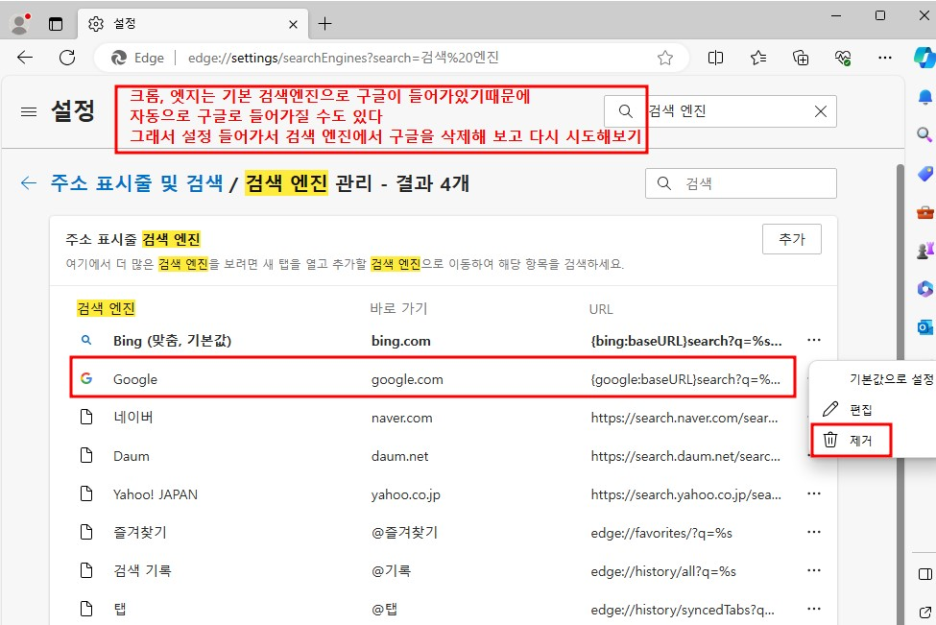Screen dimensions: 936x625
Task: Select the Yahoo! JAPAN entry
Action: [x=155, y=494]
